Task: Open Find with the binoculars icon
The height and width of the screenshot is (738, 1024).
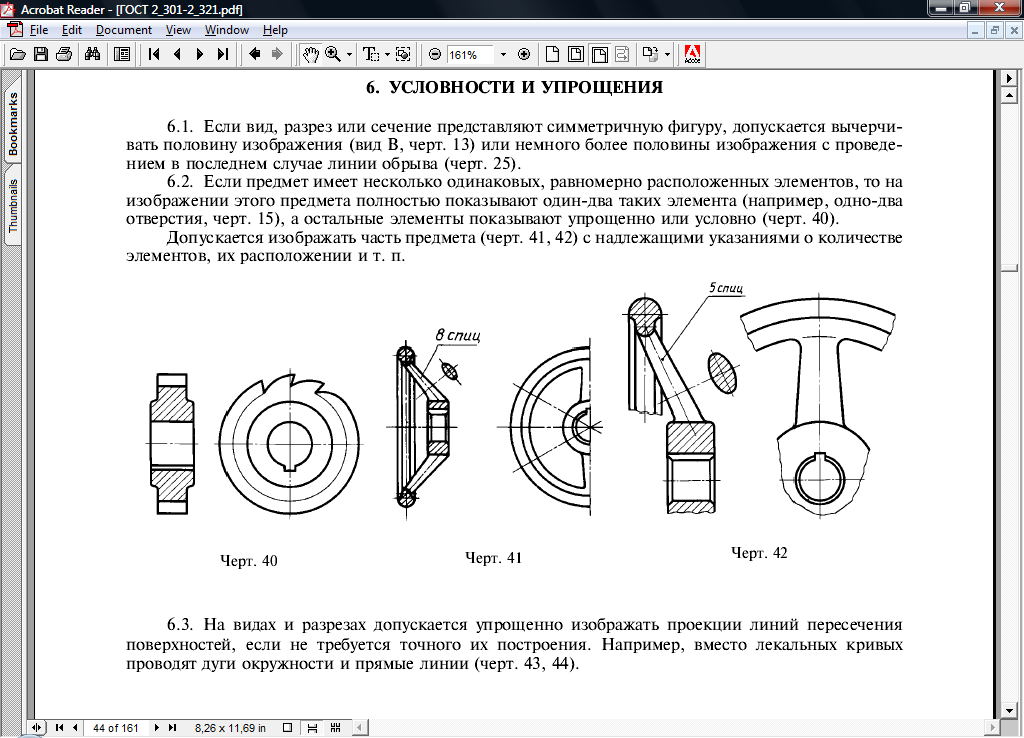Action: pyautogui.click(x=92, y=55)
